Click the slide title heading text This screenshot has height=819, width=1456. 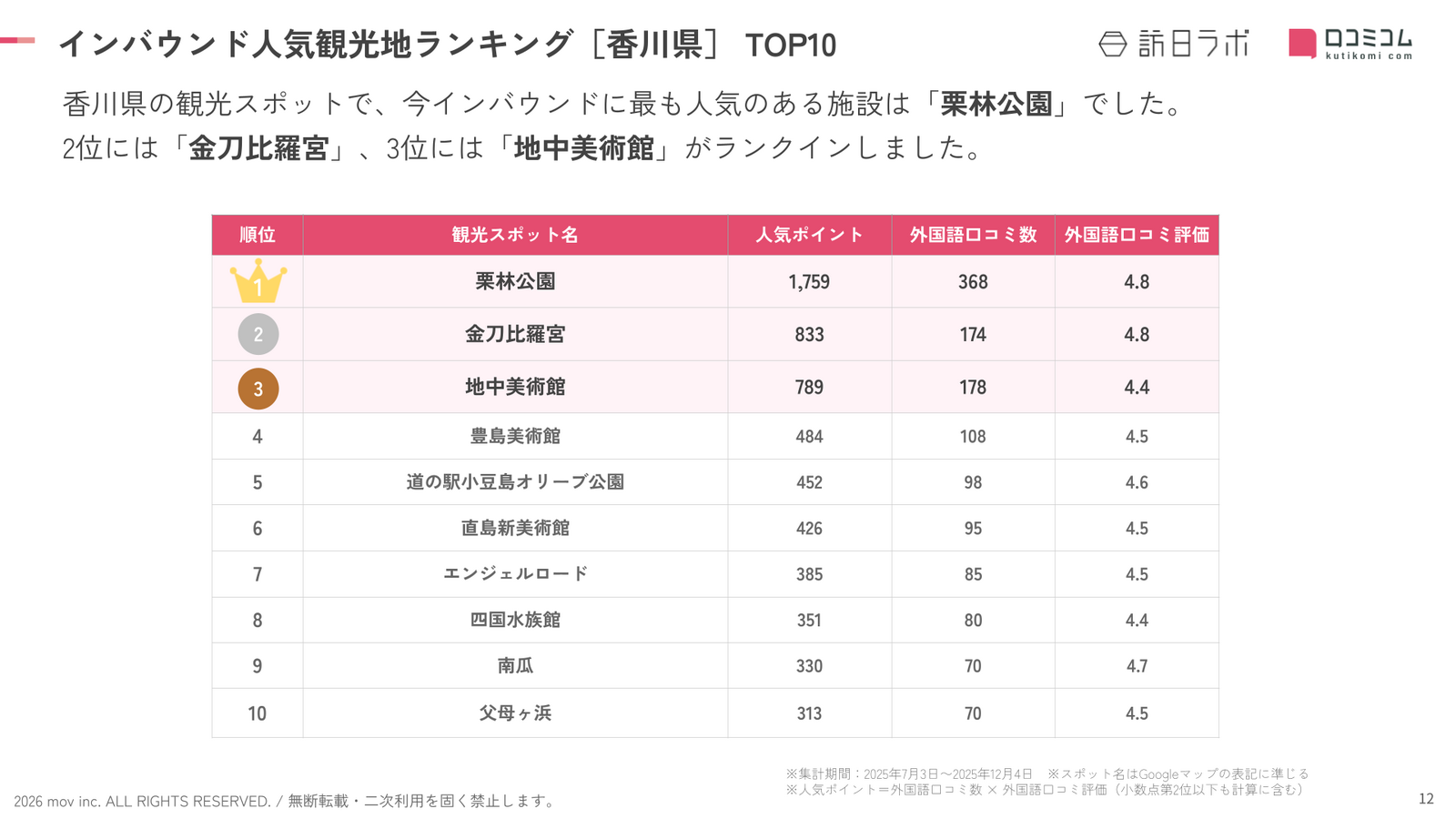[x=447, y=45]
